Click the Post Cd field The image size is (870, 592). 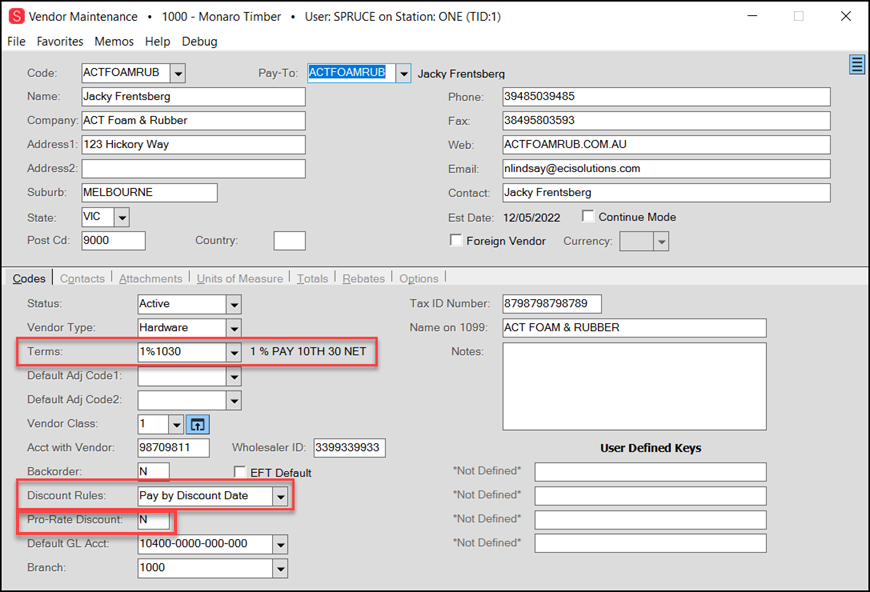113,241
